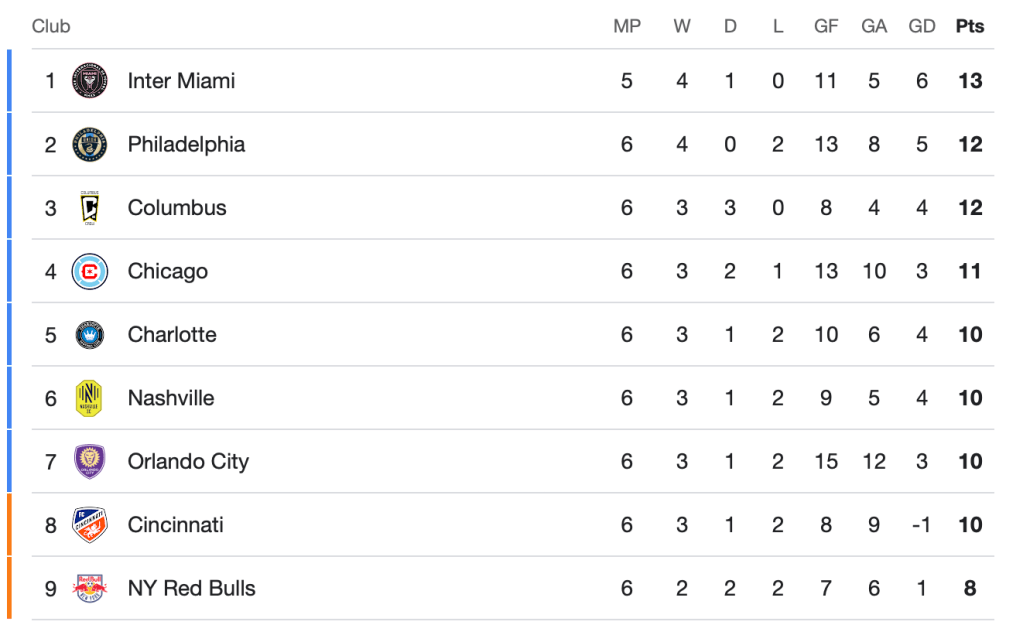Click the MP column header

627,26
